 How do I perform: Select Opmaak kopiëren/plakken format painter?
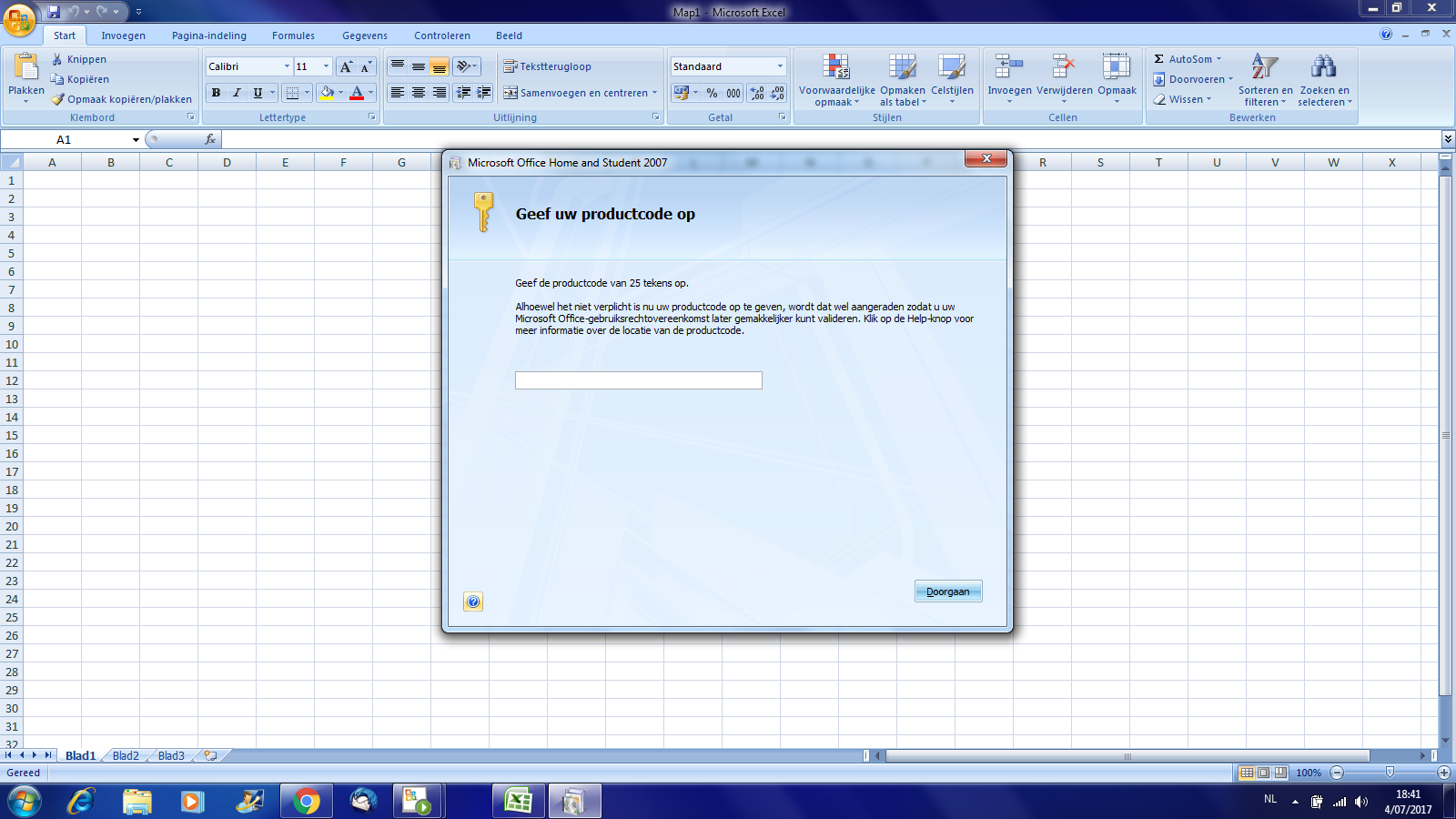pos(122,99)
